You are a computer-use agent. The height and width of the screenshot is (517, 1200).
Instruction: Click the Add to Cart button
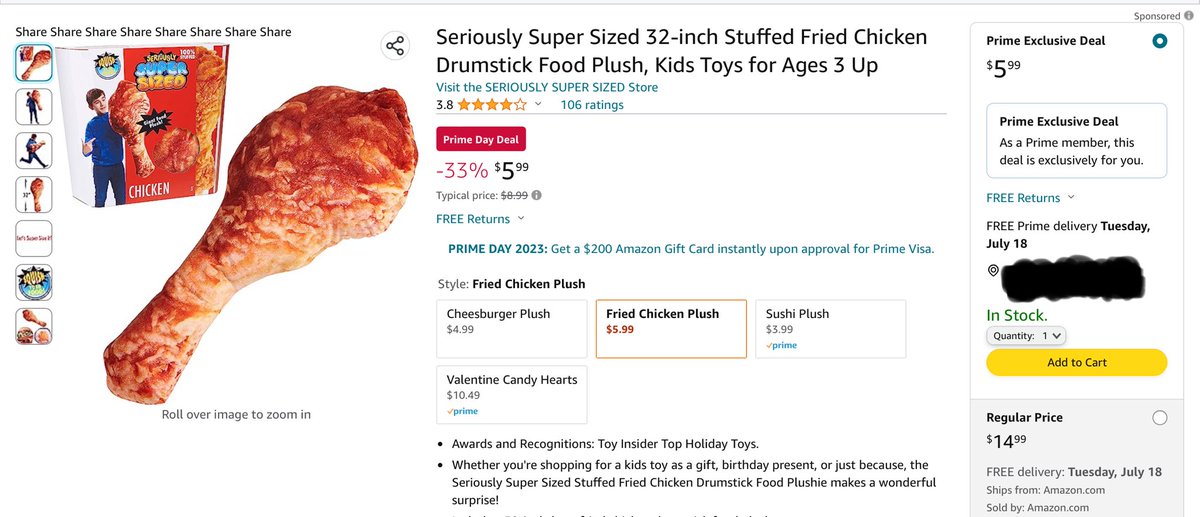pos(1076,362)
